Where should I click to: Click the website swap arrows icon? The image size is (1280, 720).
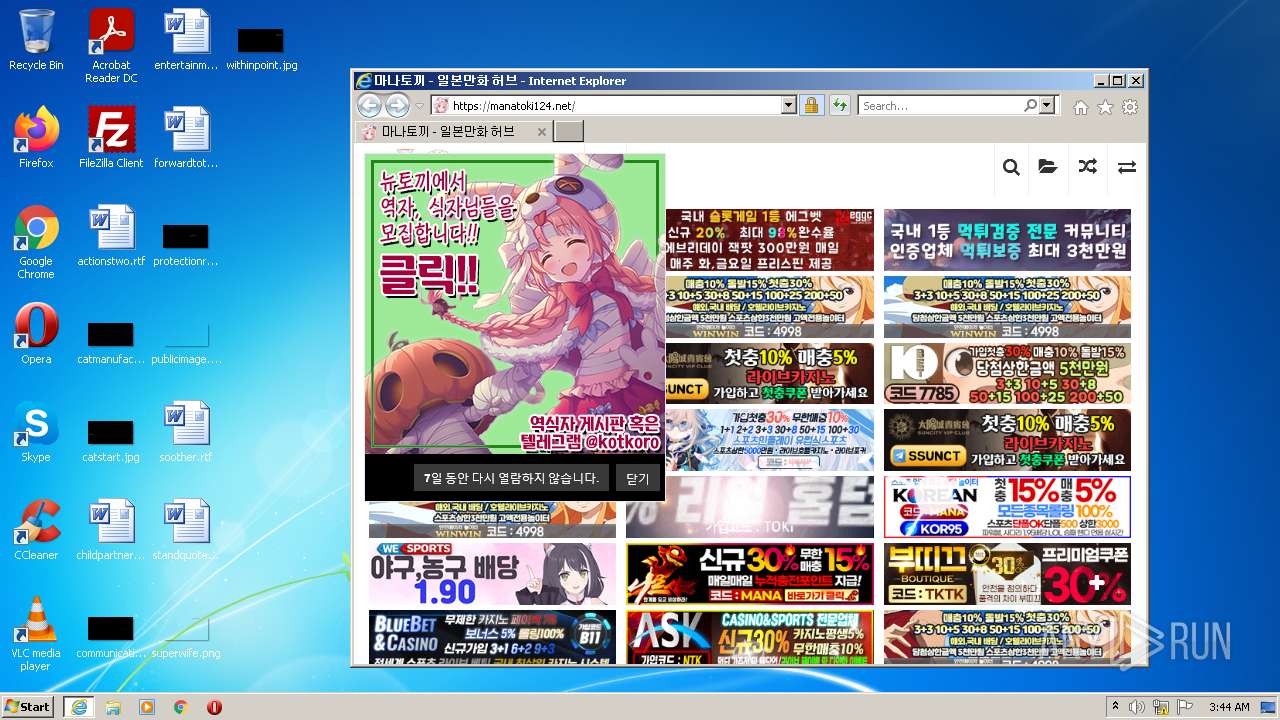[1127, 167]
